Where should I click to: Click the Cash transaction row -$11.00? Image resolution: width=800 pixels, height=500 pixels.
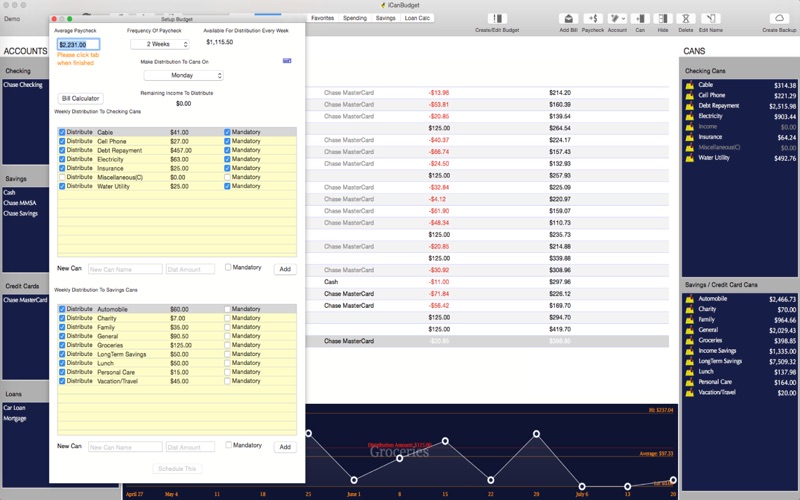[x=487, y=282]
